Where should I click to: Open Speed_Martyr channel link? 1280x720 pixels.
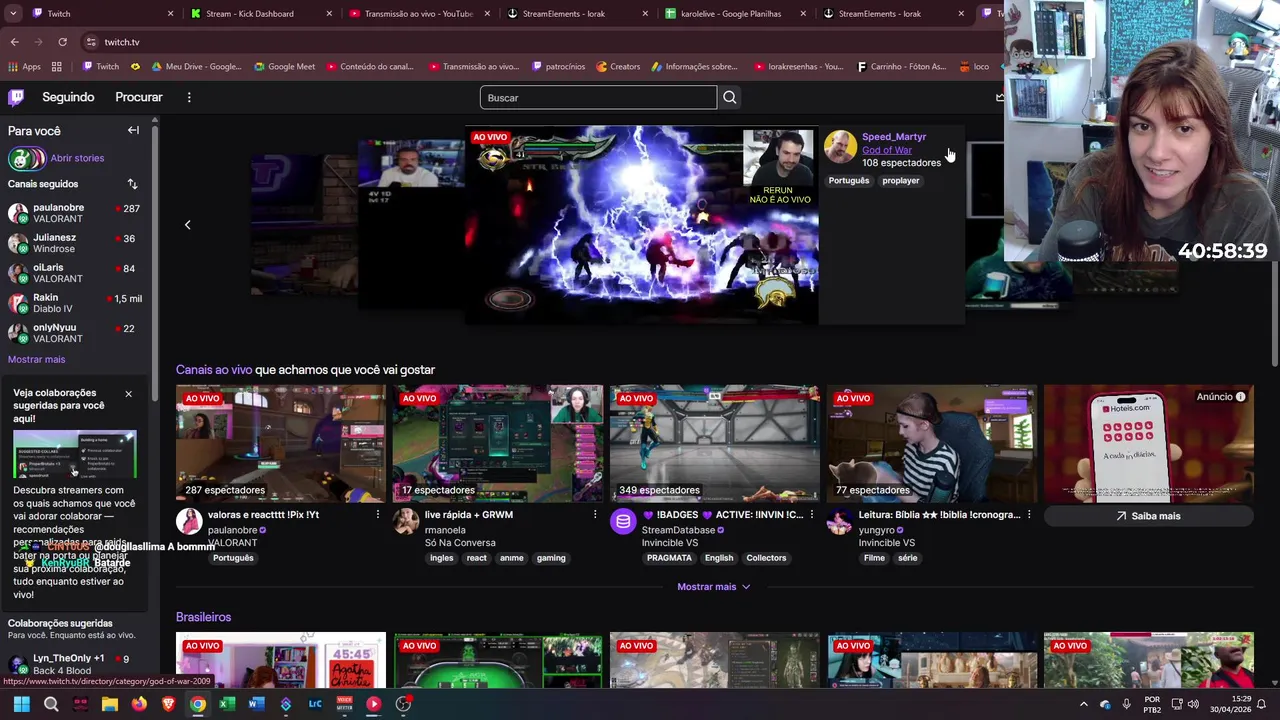894,137
